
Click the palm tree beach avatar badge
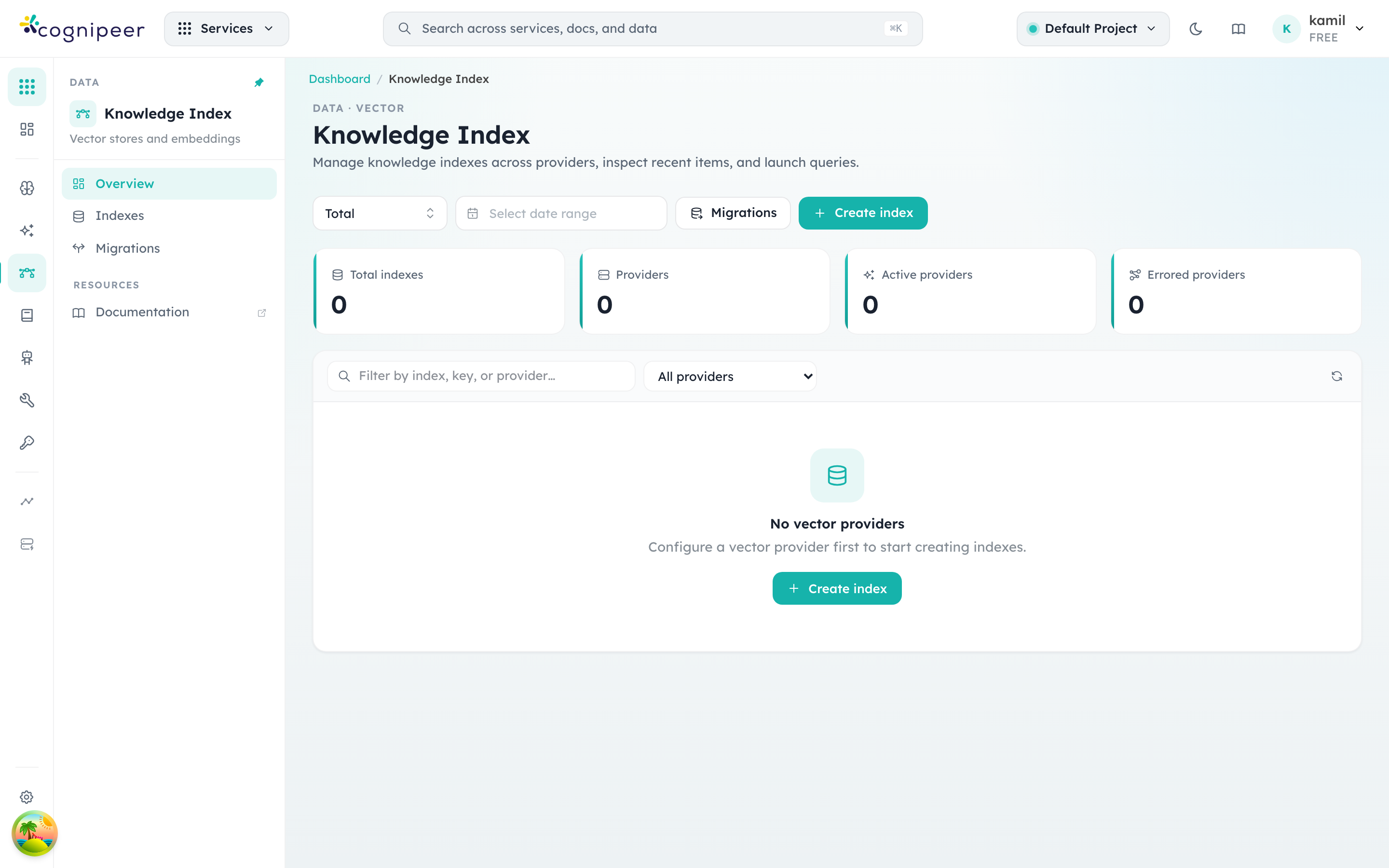34,833
